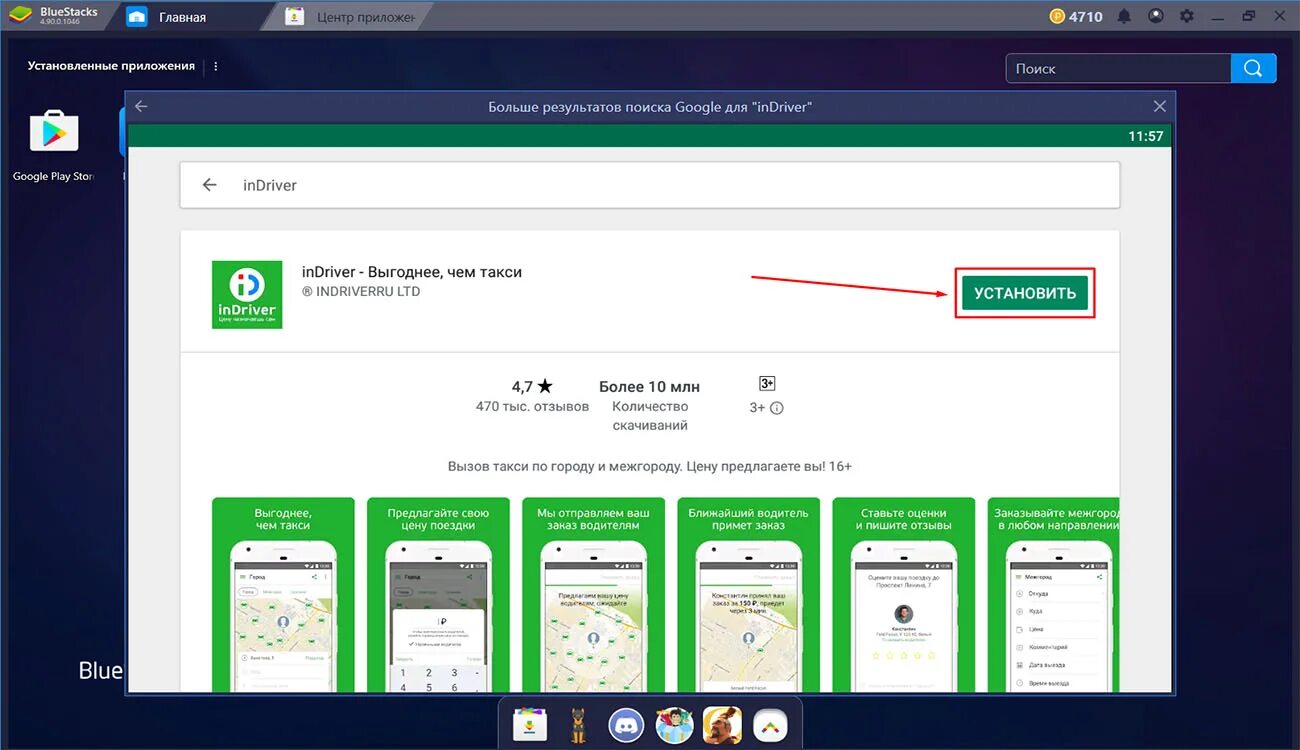Close the inDriver search results popup
Screen dimensions: 1300x750
pos(1160,106)
